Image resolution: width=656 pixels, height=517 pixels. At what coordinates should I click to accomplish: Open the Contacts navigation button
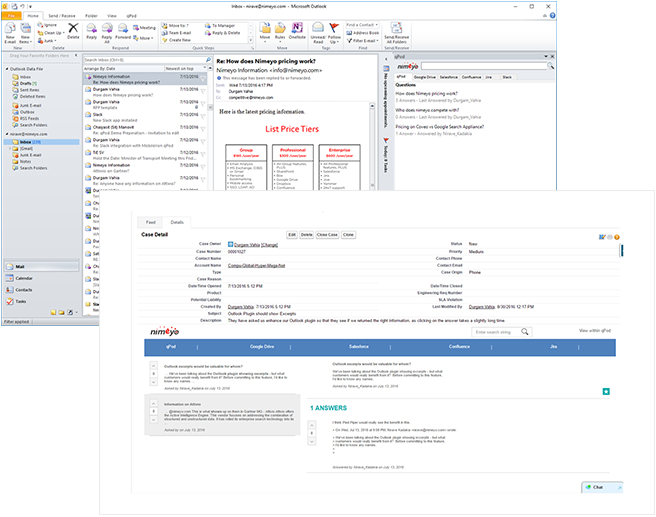click(41, 290)
